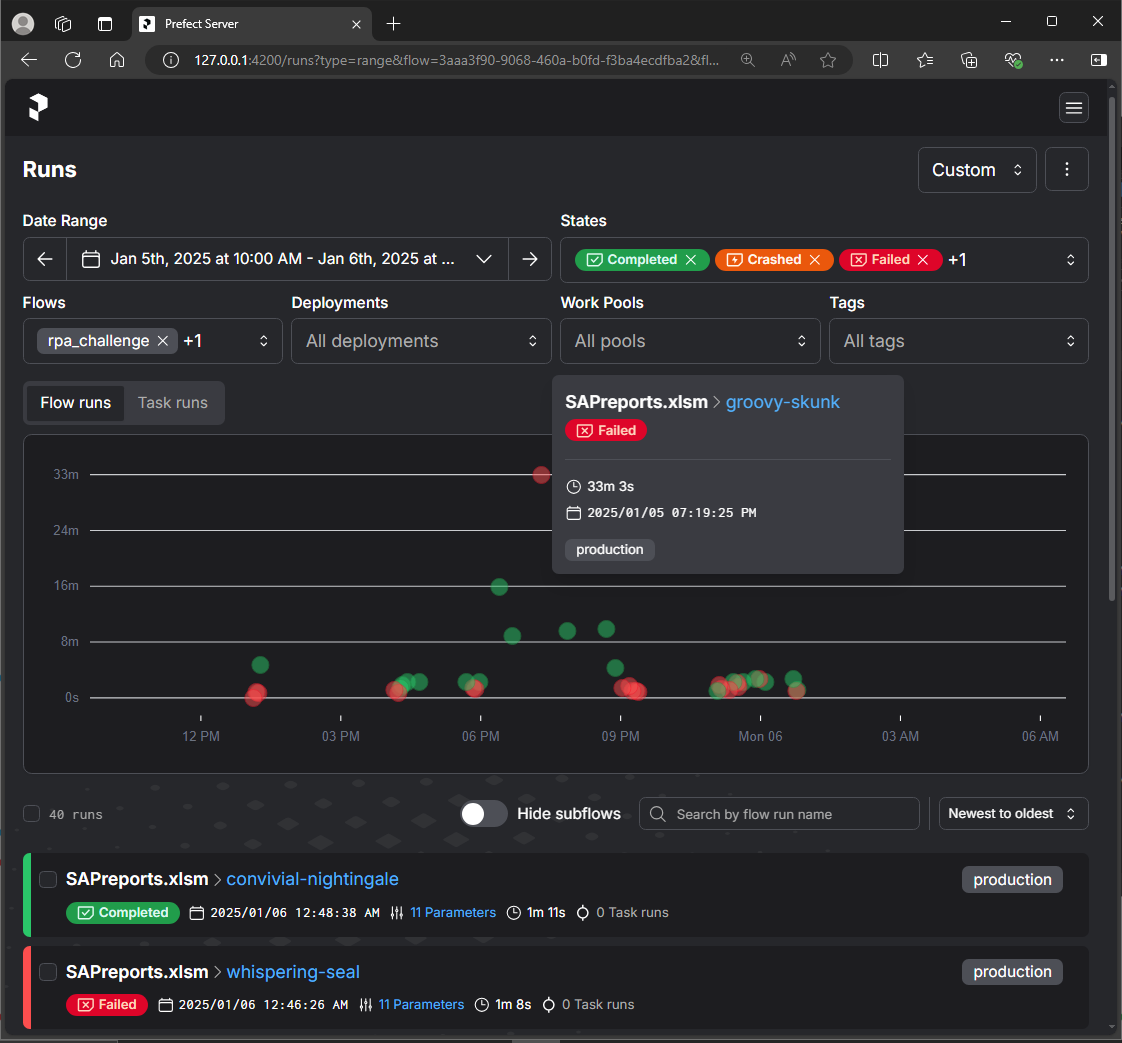The height and width of the screenshot is (1043, 1122).
Task: Go to the previous date range with the left arrow
Action: (x=45, y=259)
